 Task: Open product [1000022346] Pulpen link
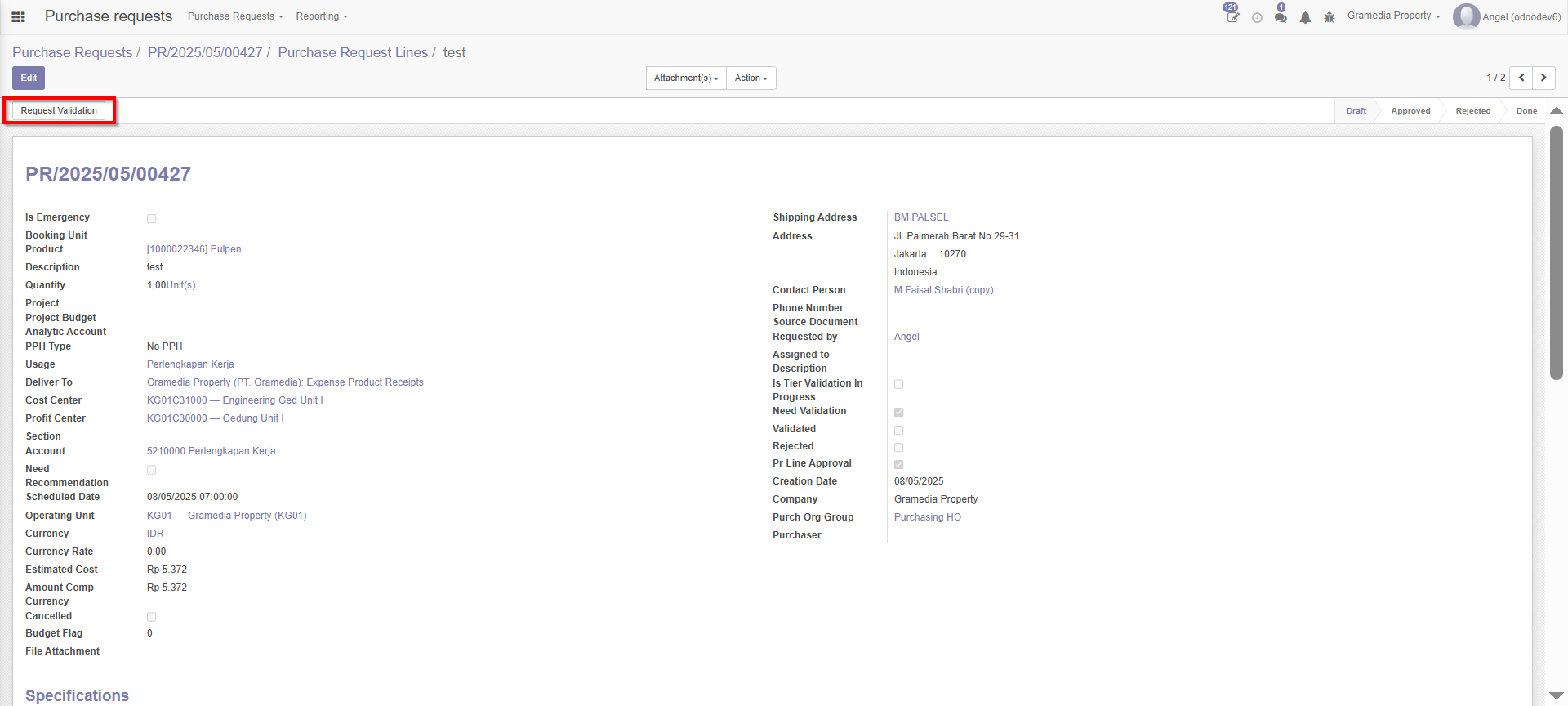tap(194, 249)
